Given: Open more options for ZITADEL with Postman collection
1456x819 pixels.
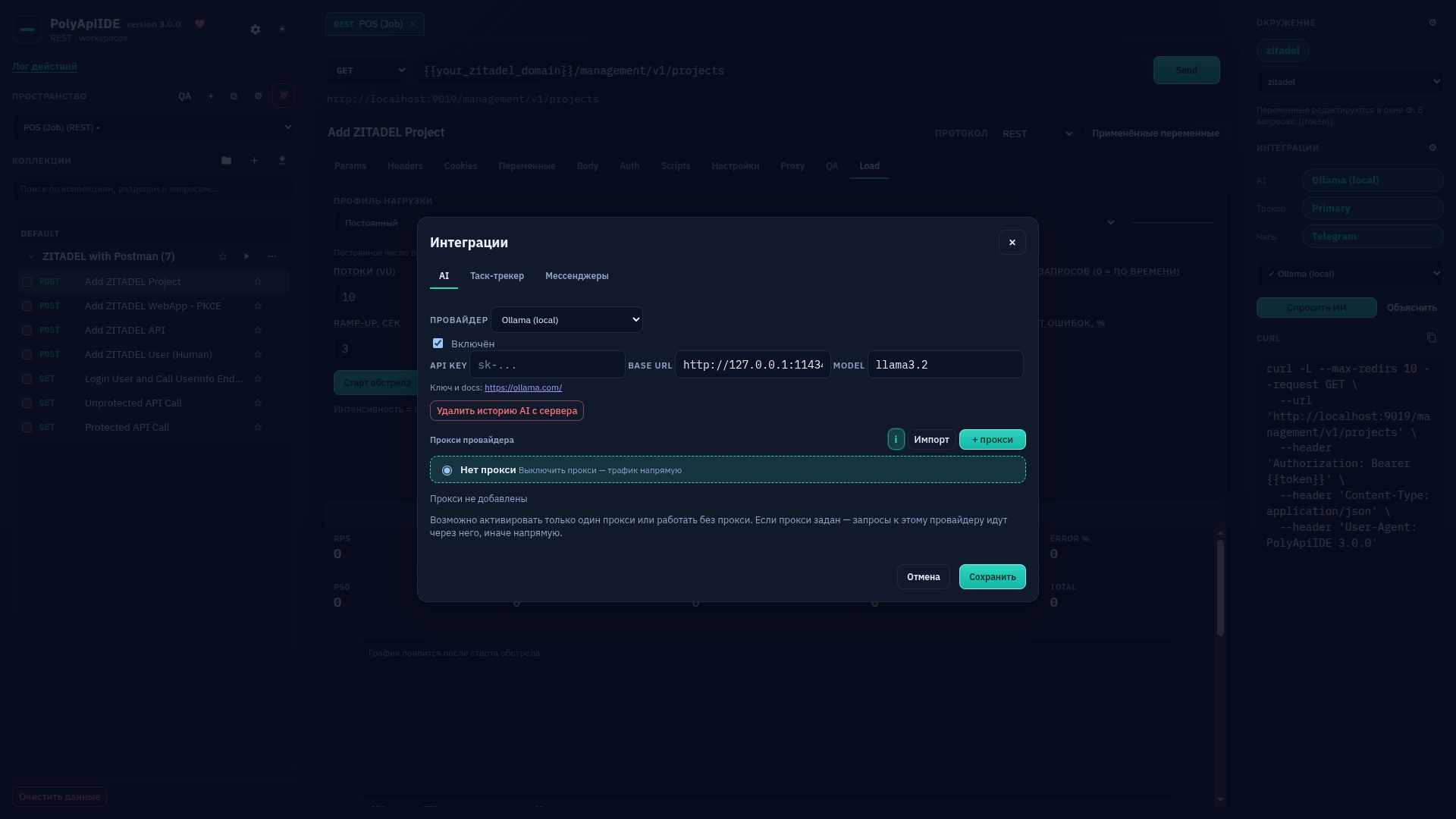Looking at the screenshot, I should (272, 256).
